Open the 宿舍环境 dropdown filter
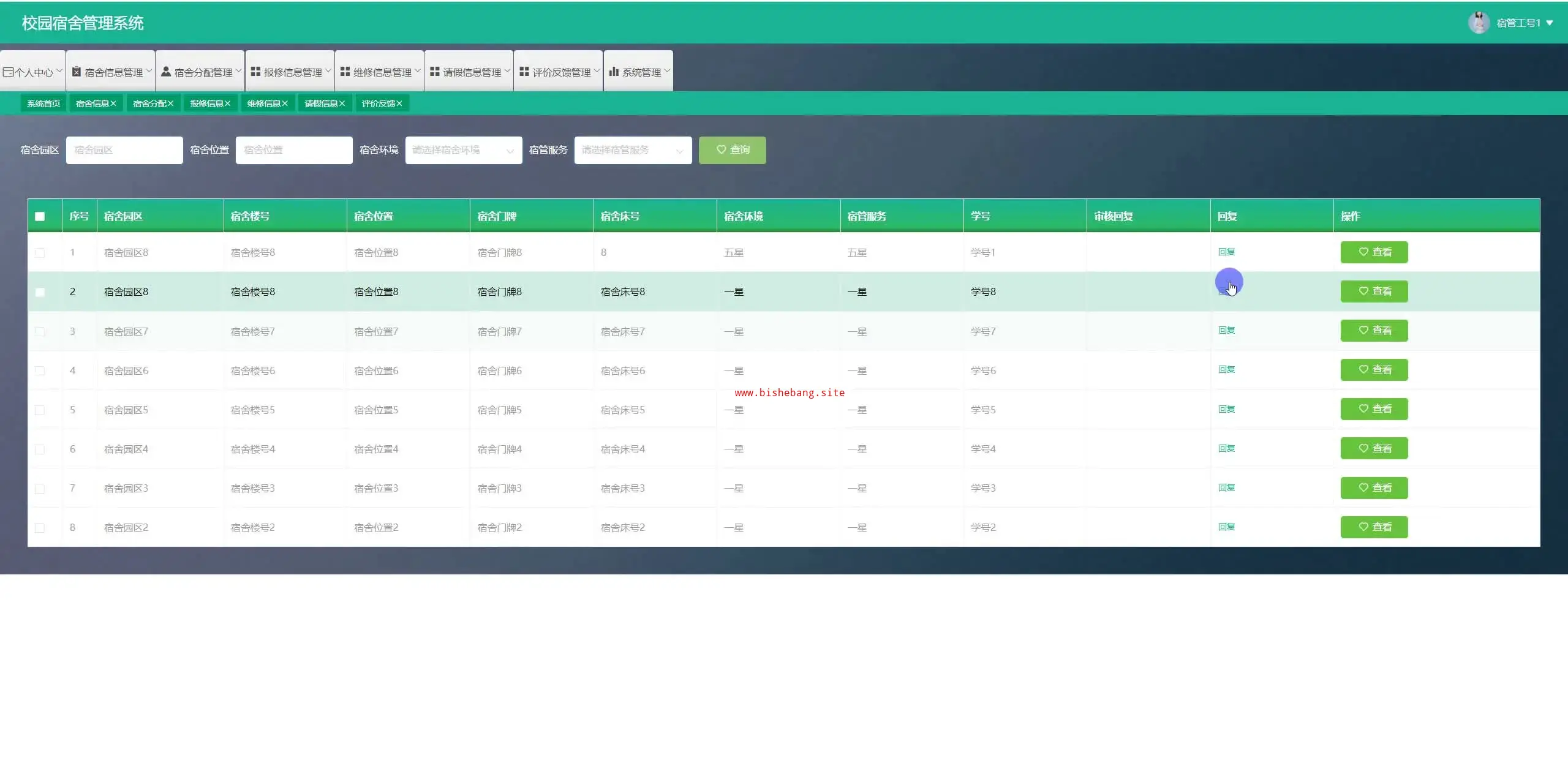 pos(463,150)
